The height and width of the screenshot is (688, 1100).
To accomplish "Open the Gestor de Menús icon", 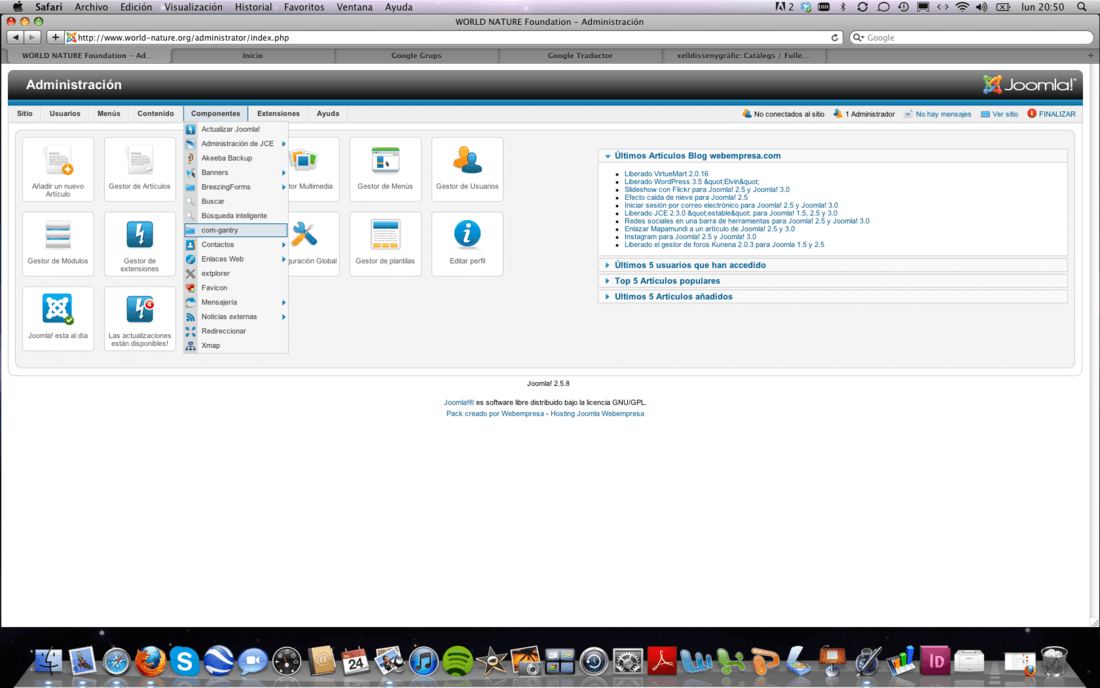I will (x=385, y=169).
